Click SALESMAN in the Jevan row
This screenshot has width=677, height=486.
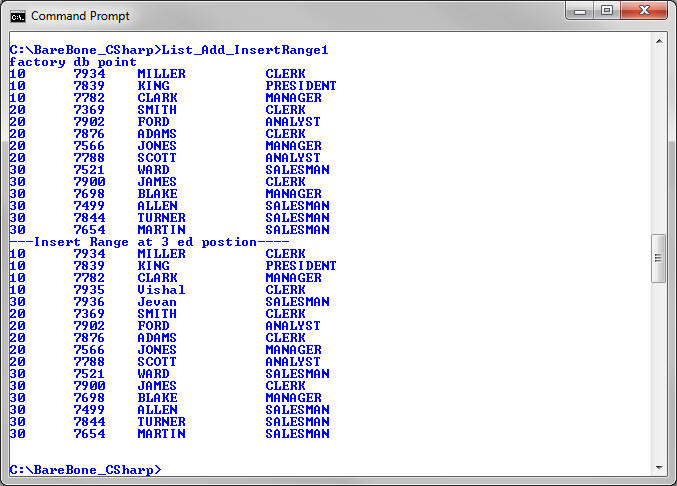coord(297,302)
